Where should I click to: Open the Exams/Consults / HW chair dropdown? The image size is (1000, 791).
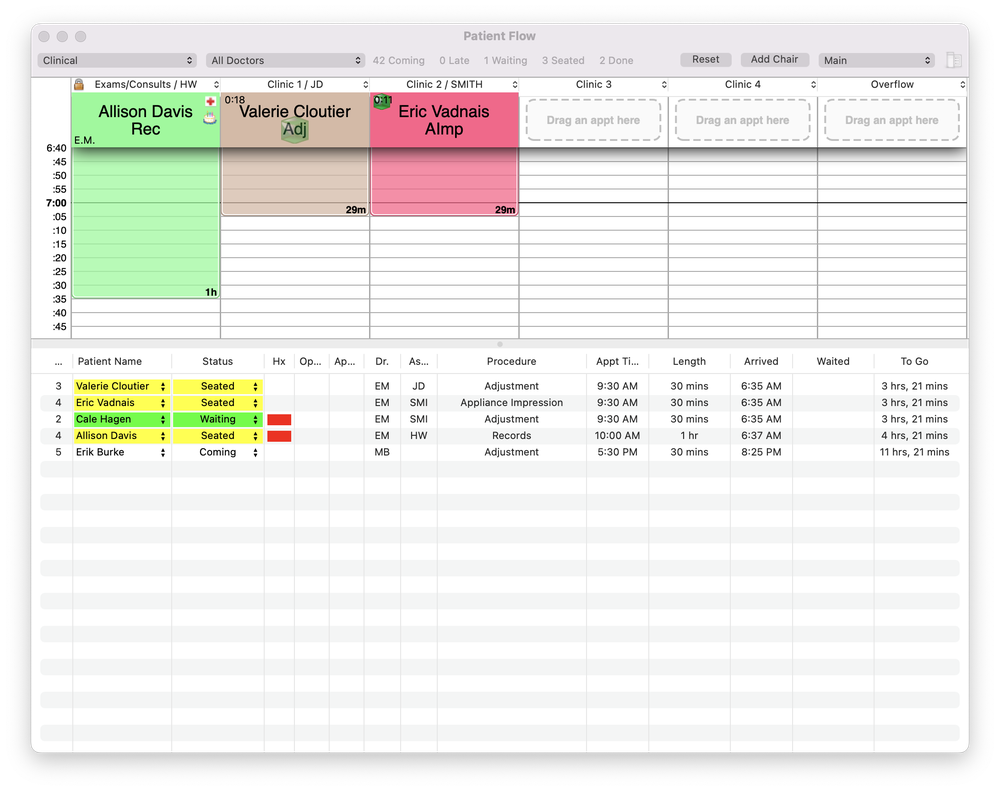[217, 84]
